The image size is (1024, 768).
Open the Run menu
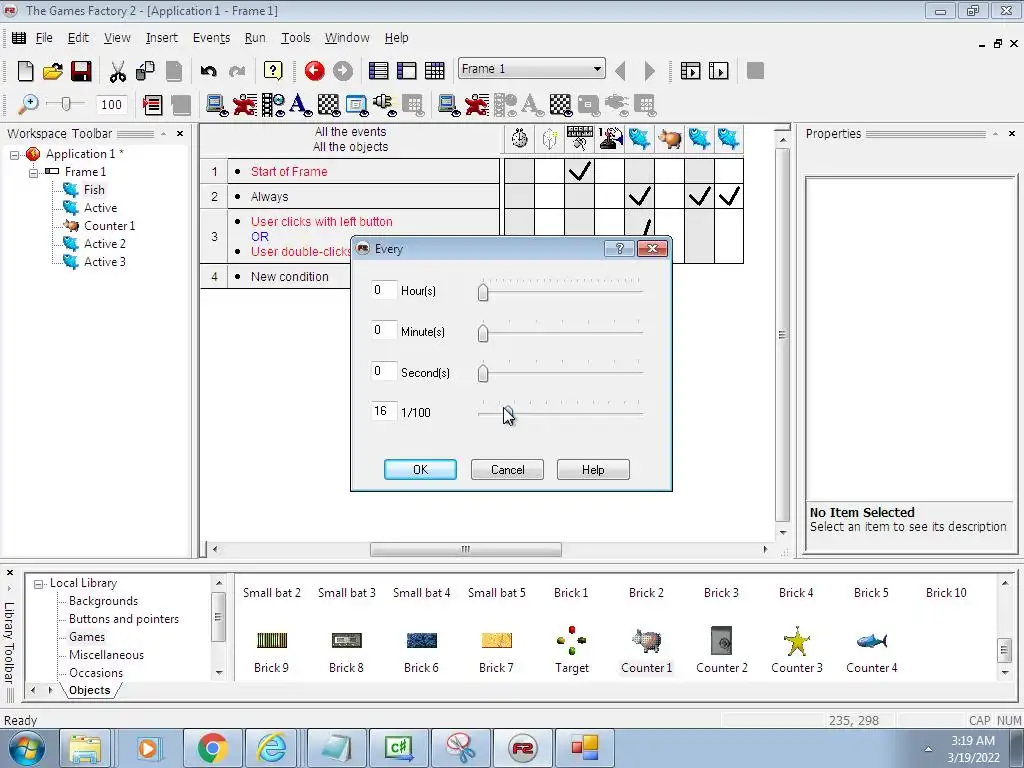point(255,38)
